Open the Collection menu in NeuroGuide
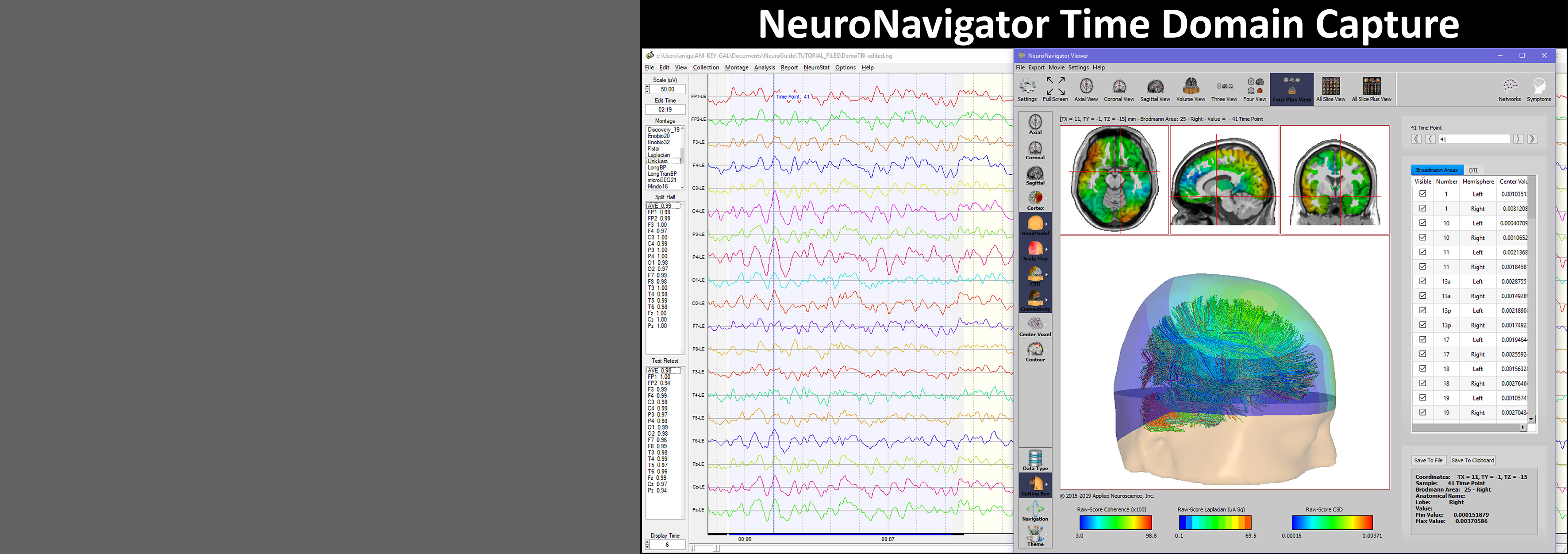 pos(706,68)
